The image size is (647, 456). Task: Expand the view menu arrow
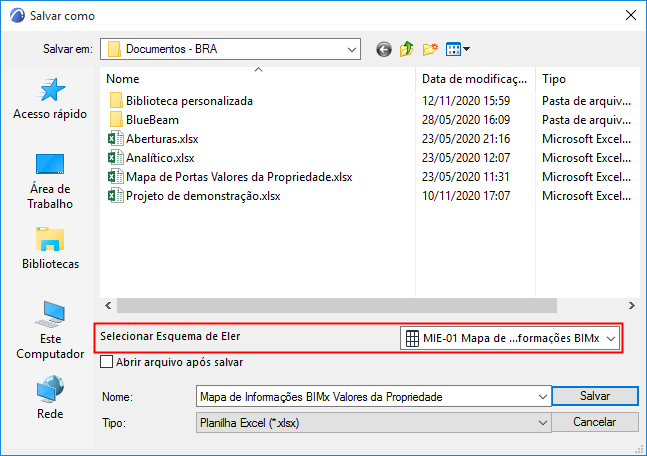tap(466, 49)
